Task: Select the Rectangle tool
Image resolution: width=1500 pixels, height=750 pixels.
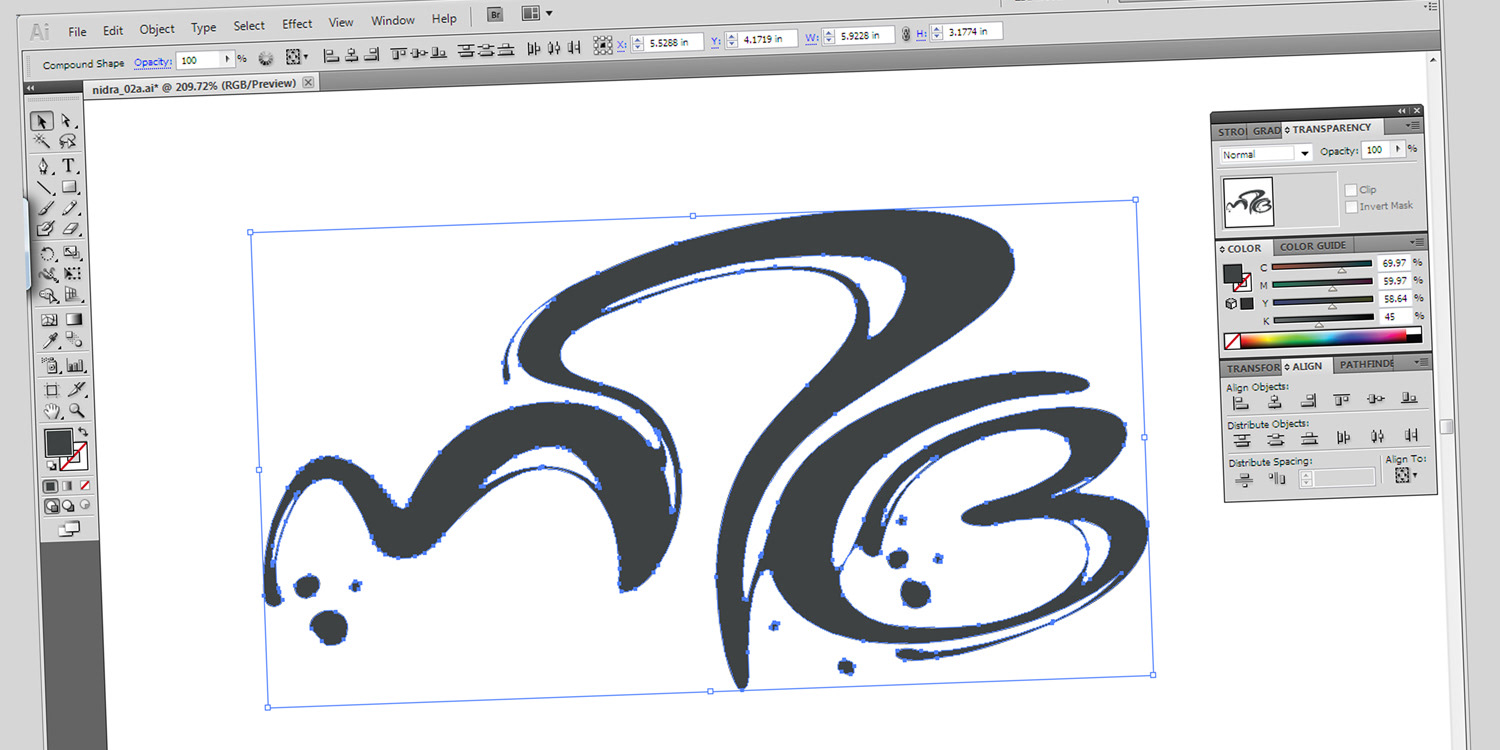Action: 70,187
